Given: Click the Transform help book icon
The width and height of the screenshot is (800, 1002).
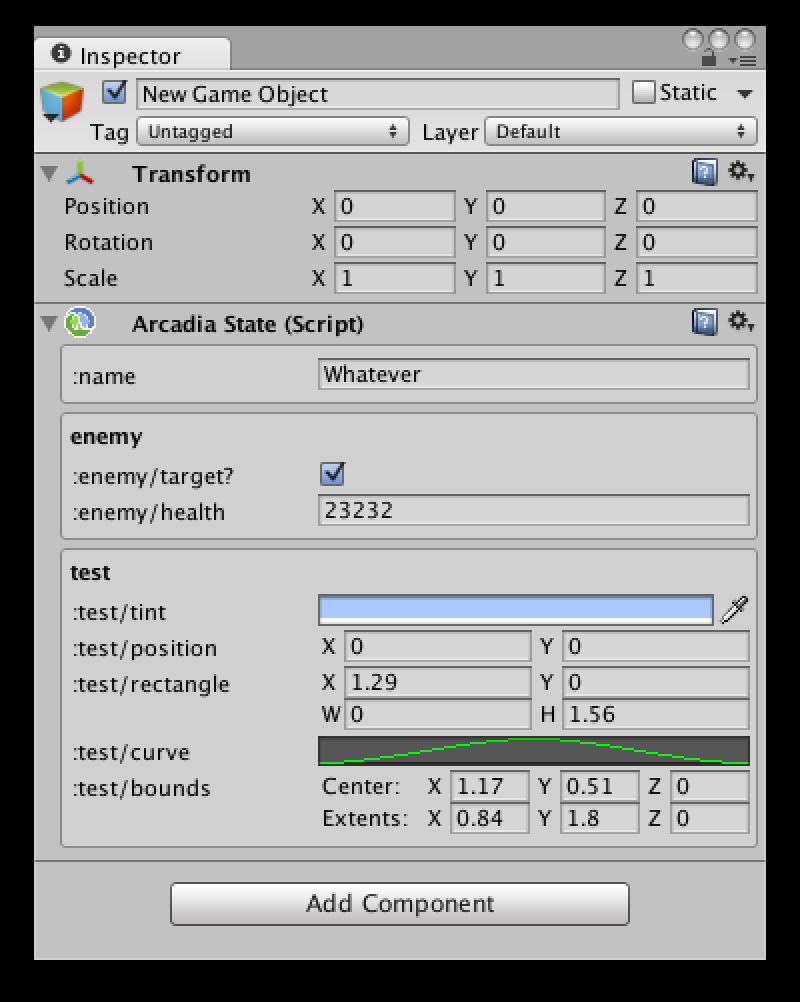Looking at the screenshot, I should coord(704,173).
